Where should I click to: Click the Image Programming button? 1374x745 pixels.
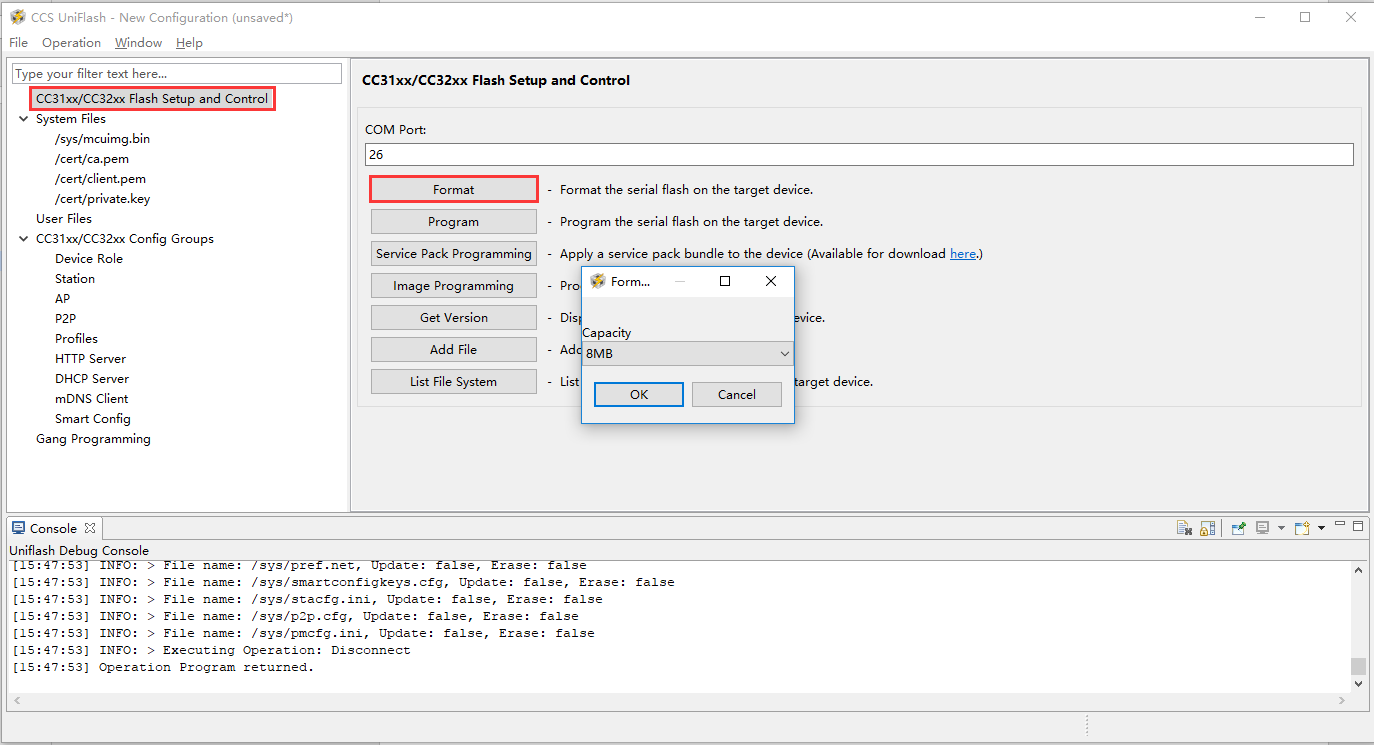point(454,285)
